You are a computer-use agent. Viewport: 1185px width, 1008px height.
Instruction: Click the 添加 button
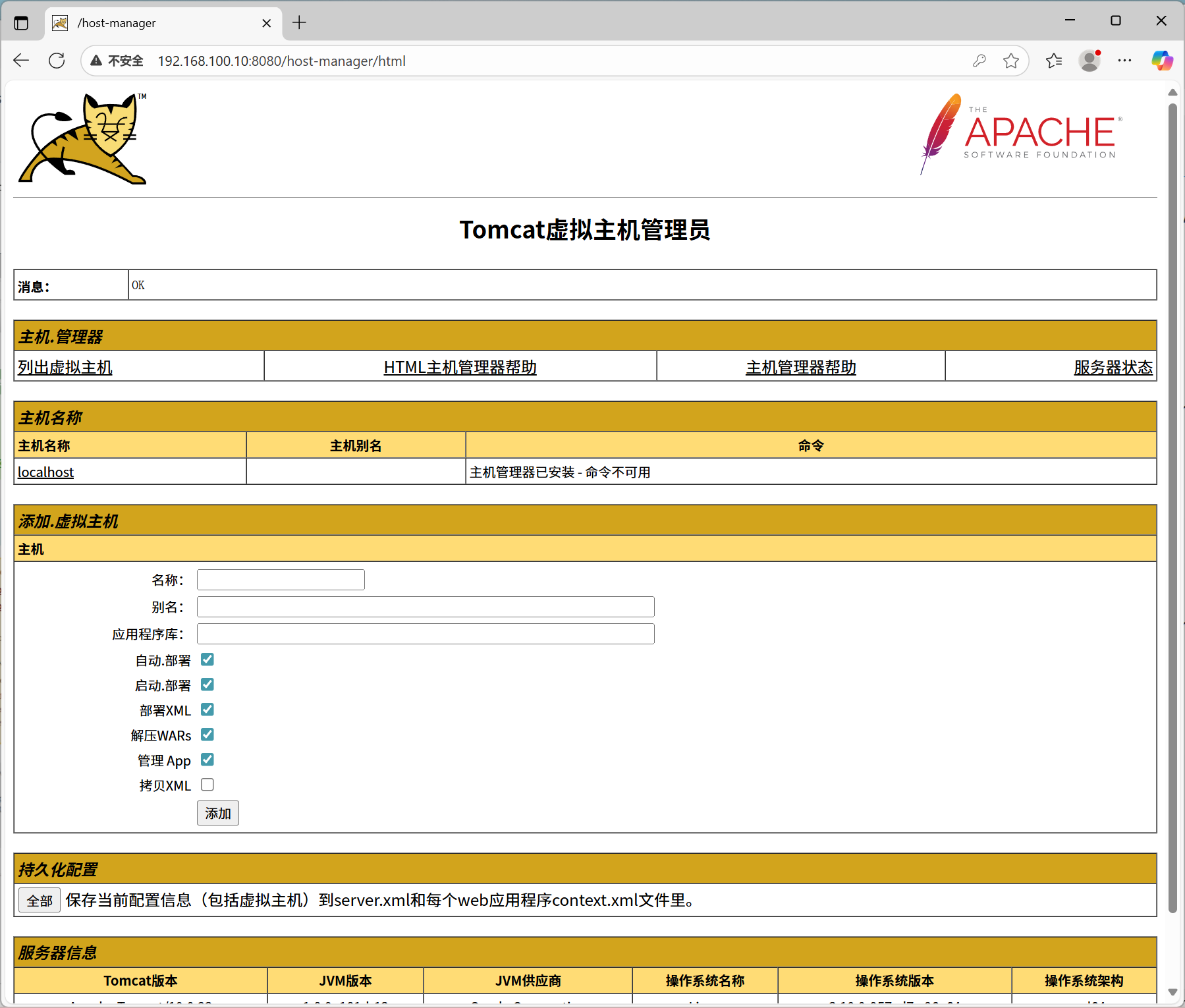(x=218, y=813)
